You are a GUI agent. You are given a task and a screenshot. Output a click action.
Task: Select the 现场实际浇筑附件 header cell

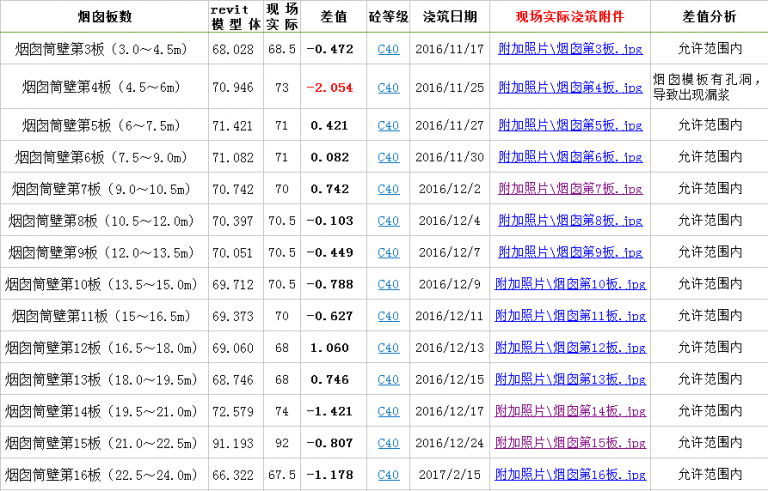(x=571, y=17)
